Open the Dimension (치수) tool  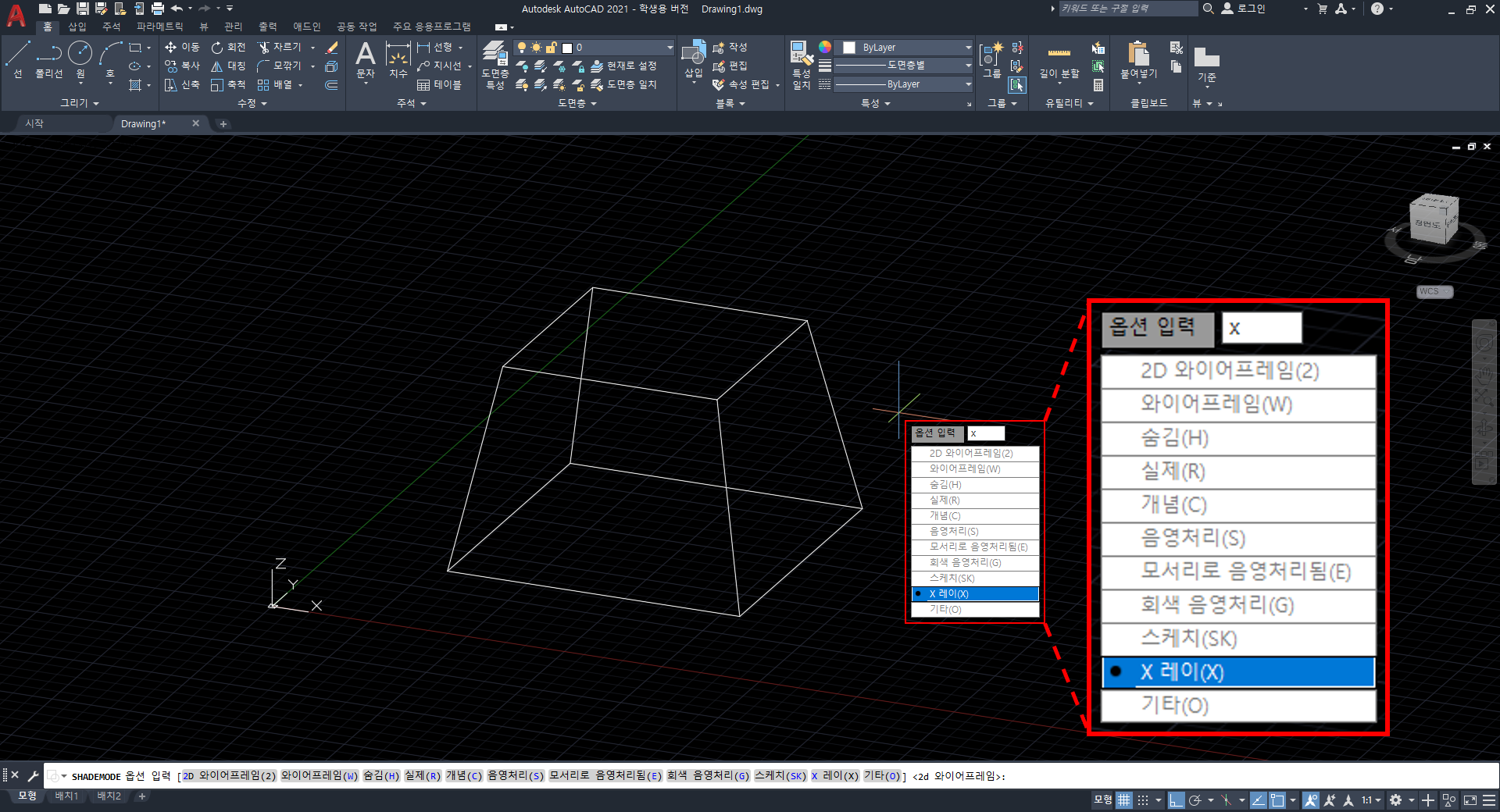point(398,61)
